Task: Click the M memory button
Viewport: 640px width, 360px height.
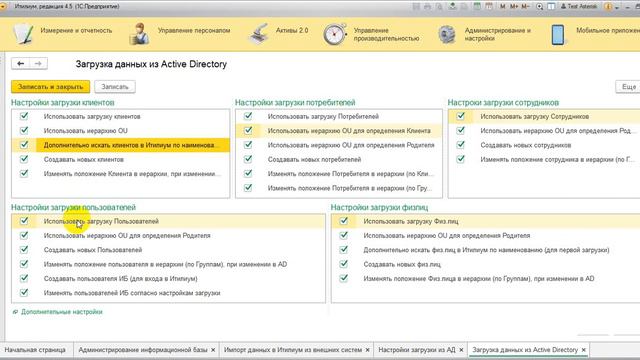Action: (502, 7)
